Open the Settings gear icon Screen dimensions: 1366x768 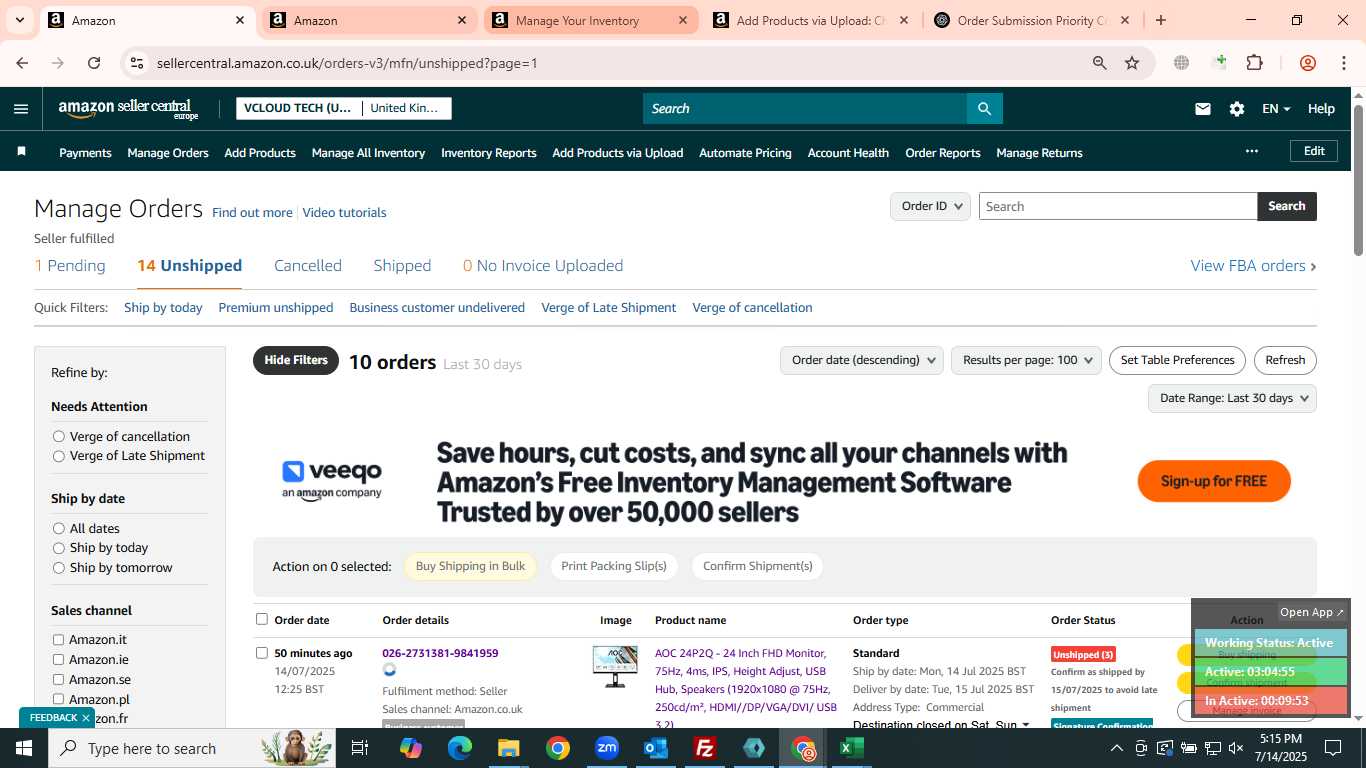point(1237,109)
